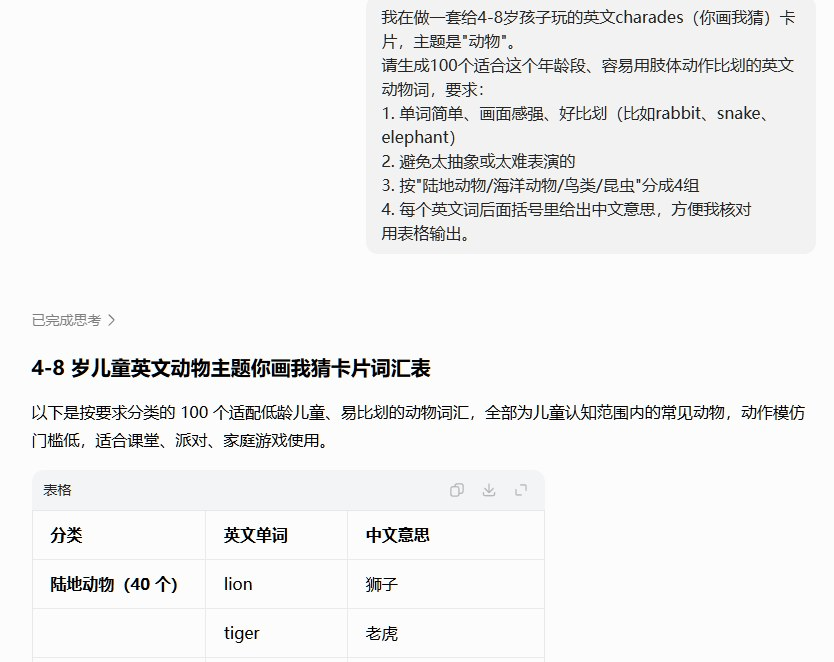Click the 狮子 translation cell
Viewport: 834px width, 662px height.
click(446, 584)
